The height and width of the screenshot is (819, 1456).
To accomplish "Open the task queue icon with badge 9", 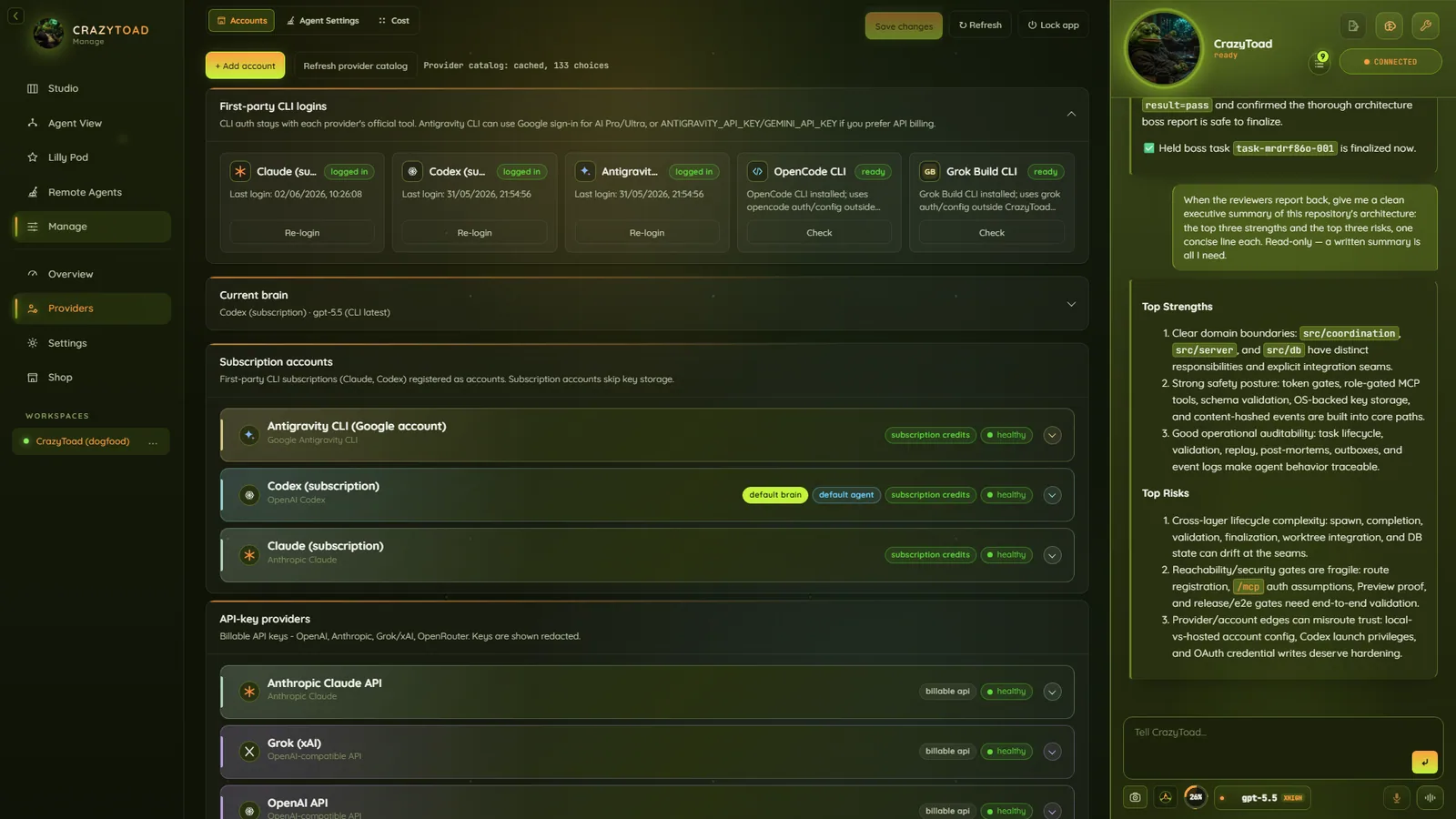I will (x=1319, y=62).
